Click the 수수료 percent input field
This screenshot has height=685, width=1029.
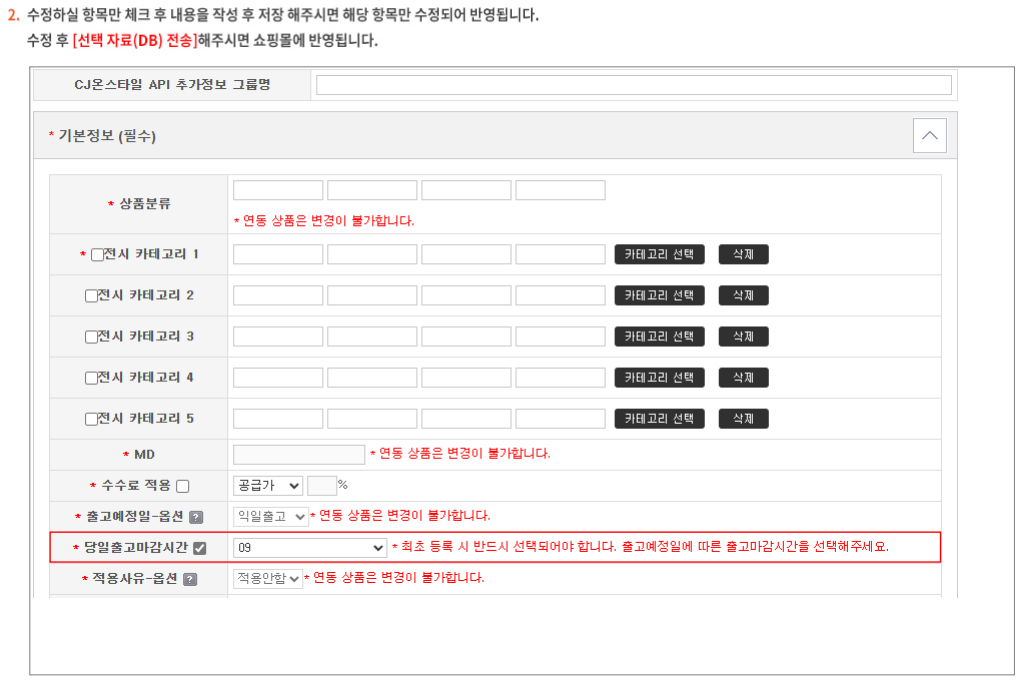pos(321,485)
